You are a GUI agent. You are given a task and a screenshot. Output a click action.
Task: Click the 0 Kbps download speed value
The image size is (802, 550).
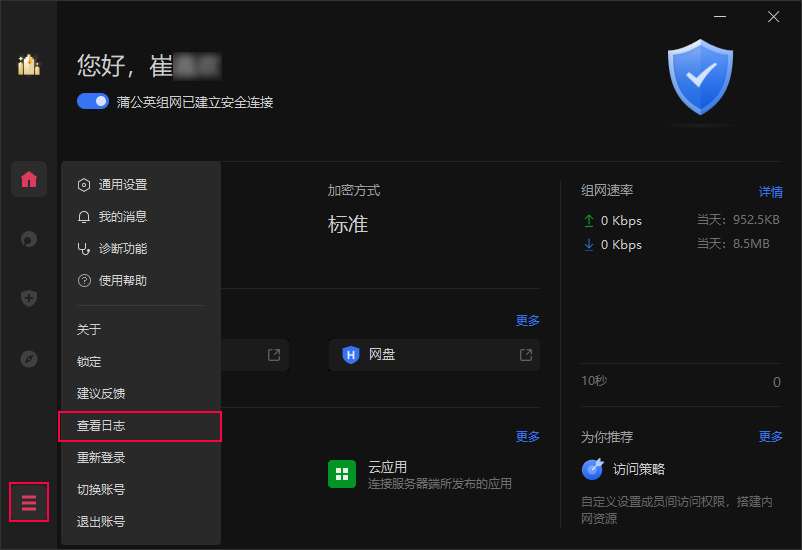pyautogui.click(x=621, y=245)
